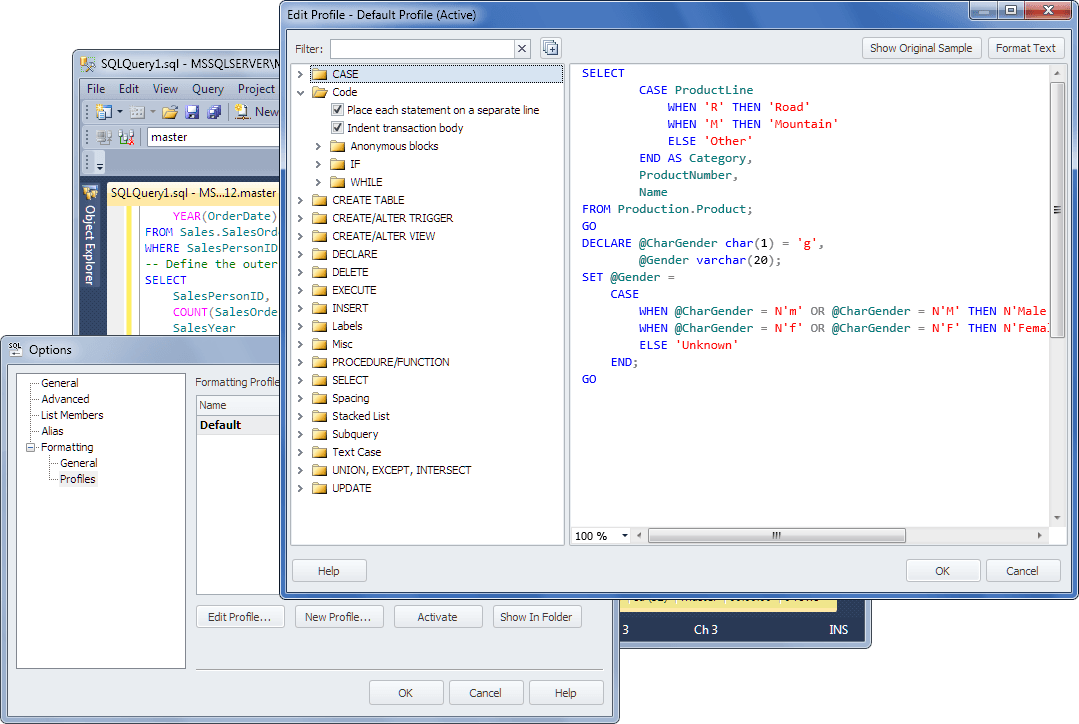Click the Change Connection toolbar icon
The height and width of the screenshot is (724, 1079).
[125, 137]
